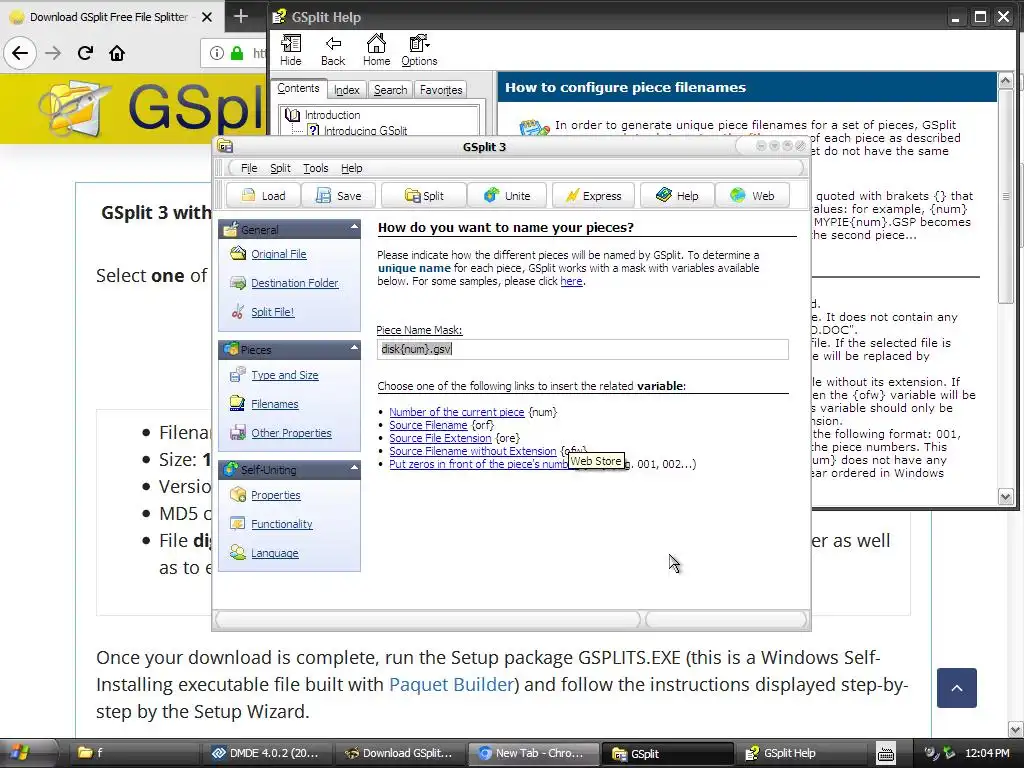Click the Split File! sidebar link
The height and width of the screenshot is (768, 1024).
[x=272, y=312]
